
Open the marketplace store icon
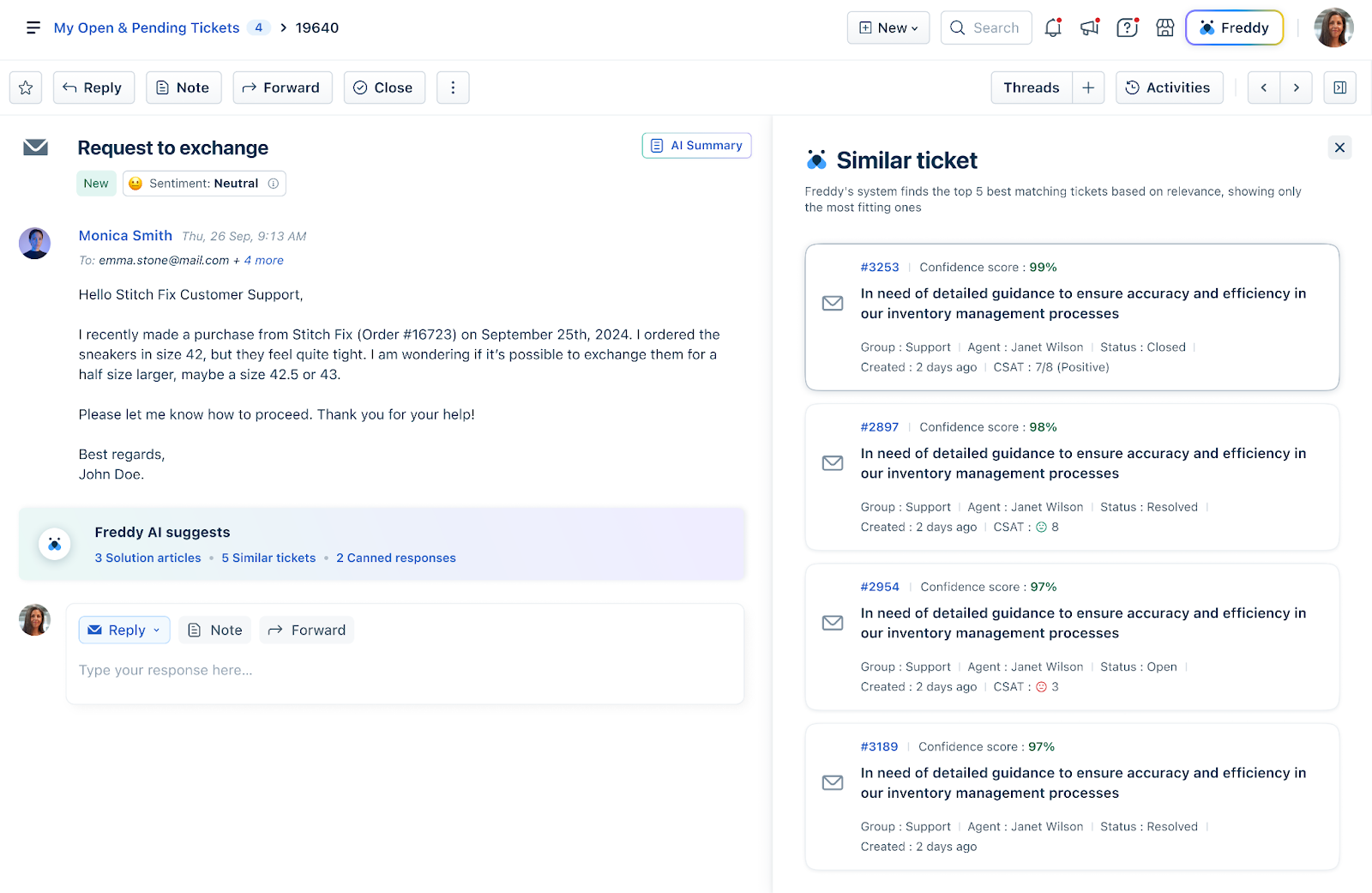1165,27
